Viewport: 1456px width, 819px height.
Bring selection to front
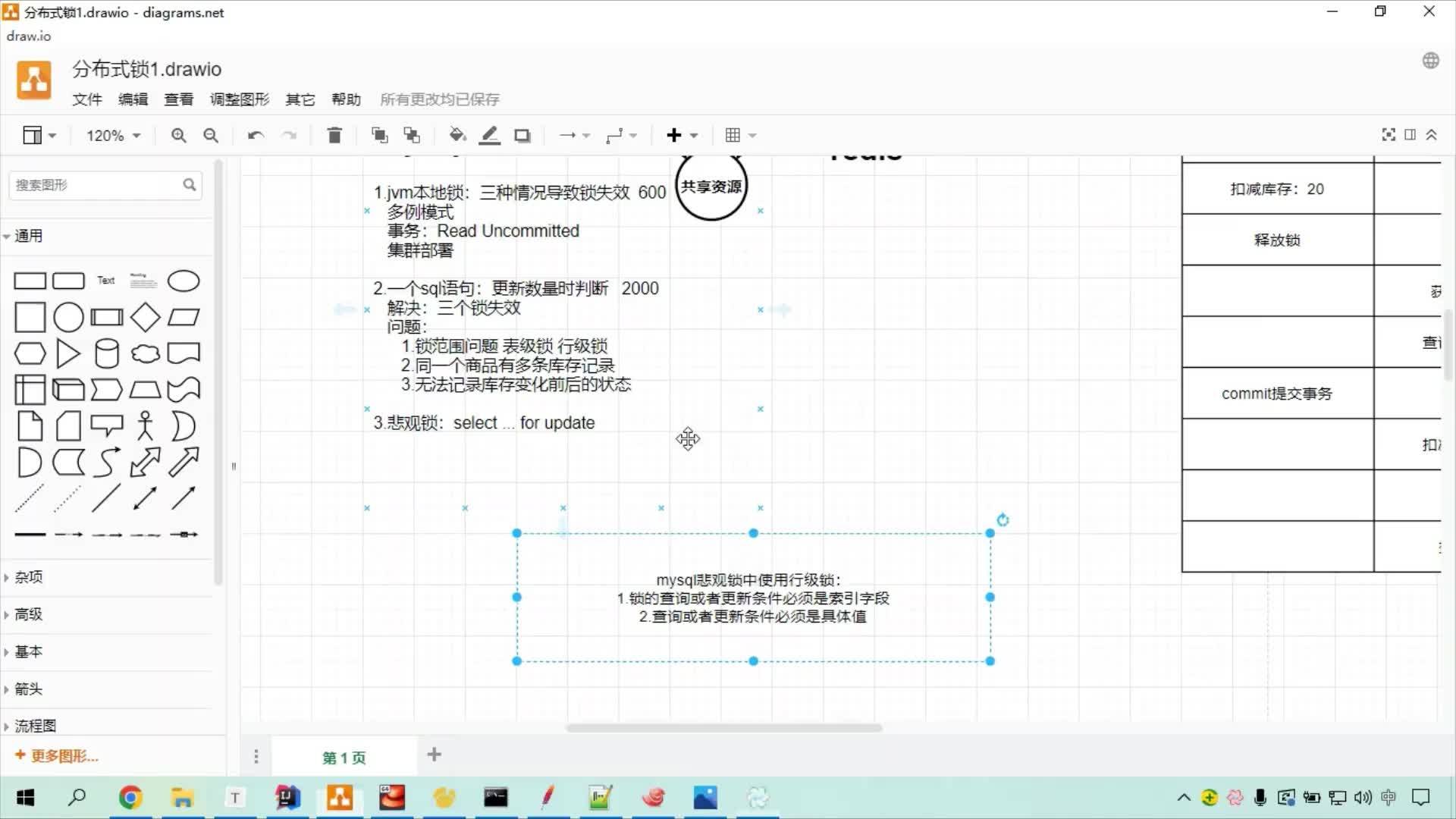pos(379,136)
